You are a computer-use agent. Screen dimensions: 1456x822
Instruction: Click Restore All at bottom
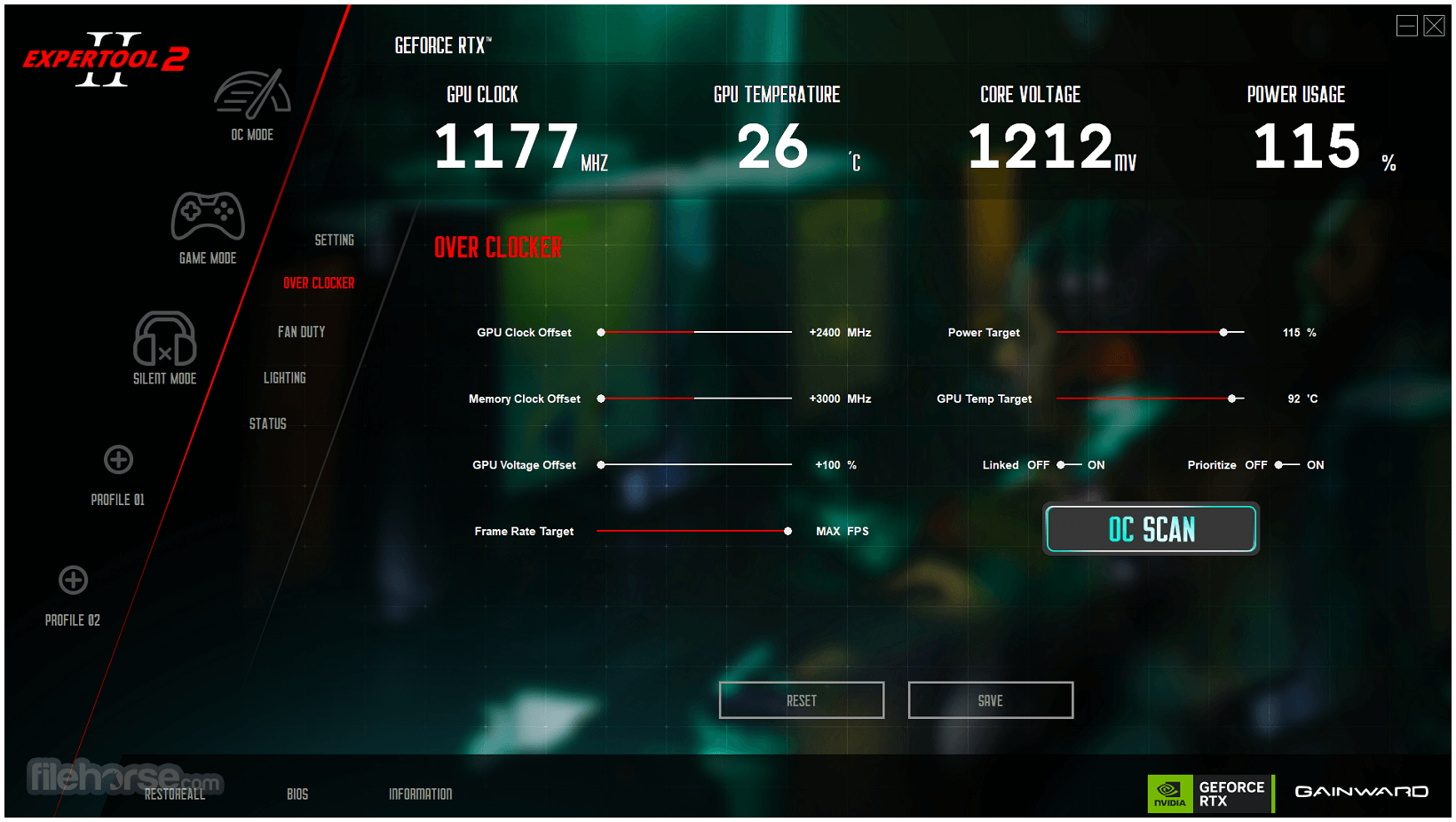(175, 794)
